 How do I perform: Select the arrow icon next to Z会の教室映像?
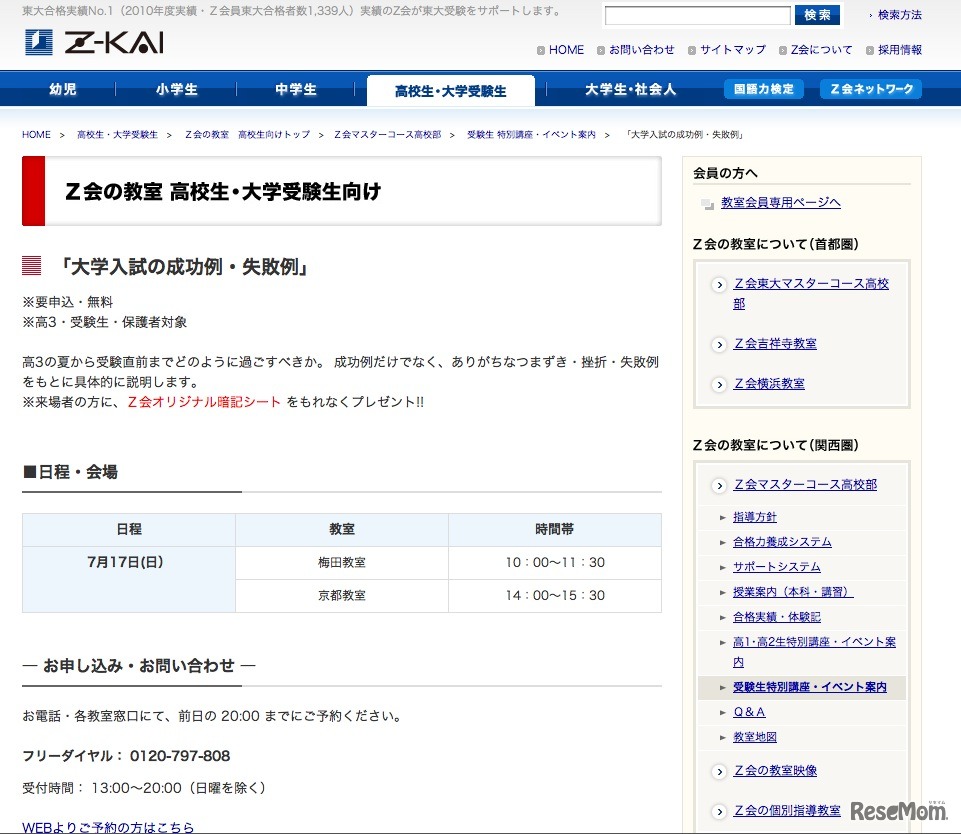tap(719, 770)
